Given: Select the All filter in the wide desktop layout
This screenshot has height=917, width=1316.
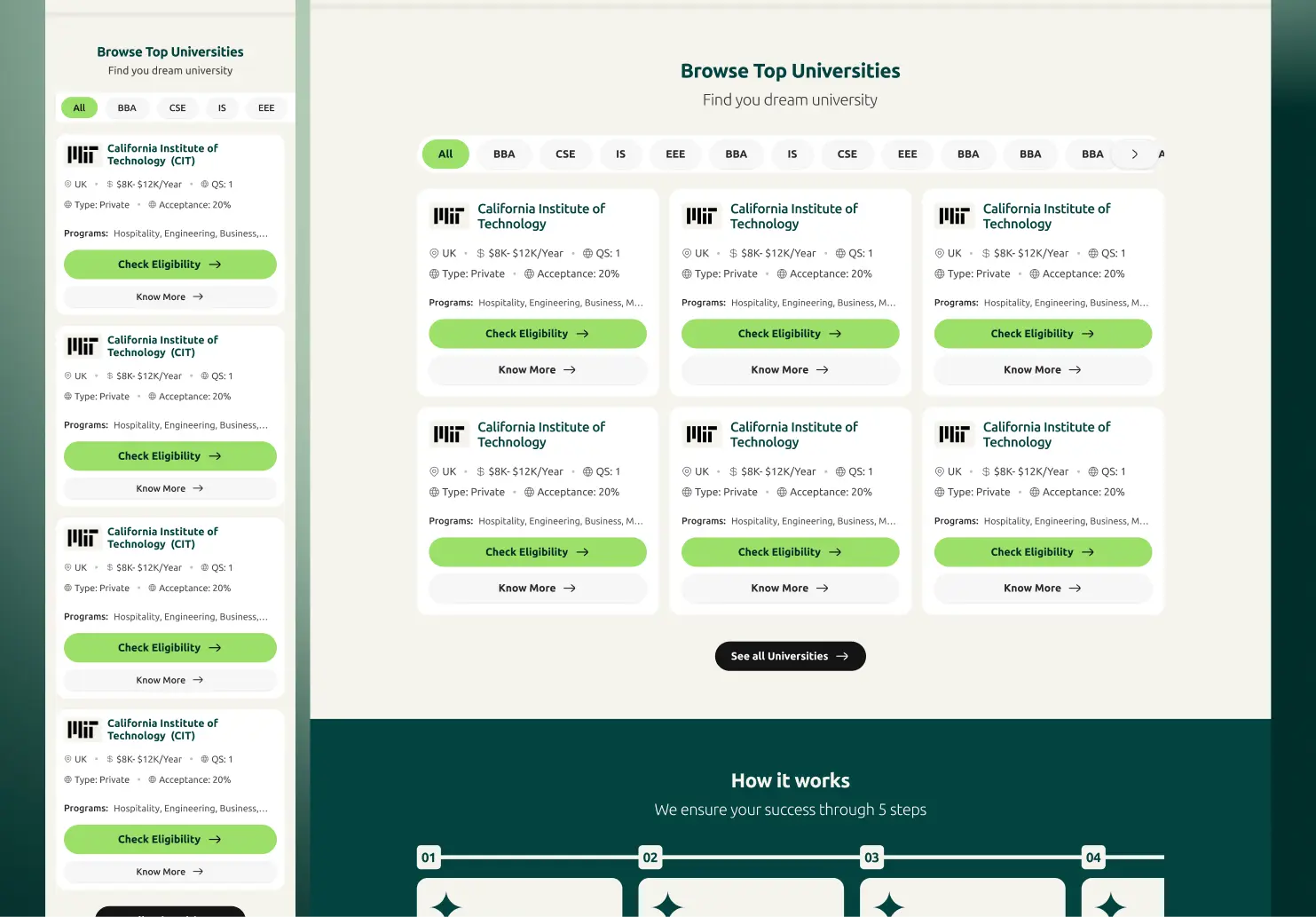Looking at the screenshot, I should [x=445, y=154].
